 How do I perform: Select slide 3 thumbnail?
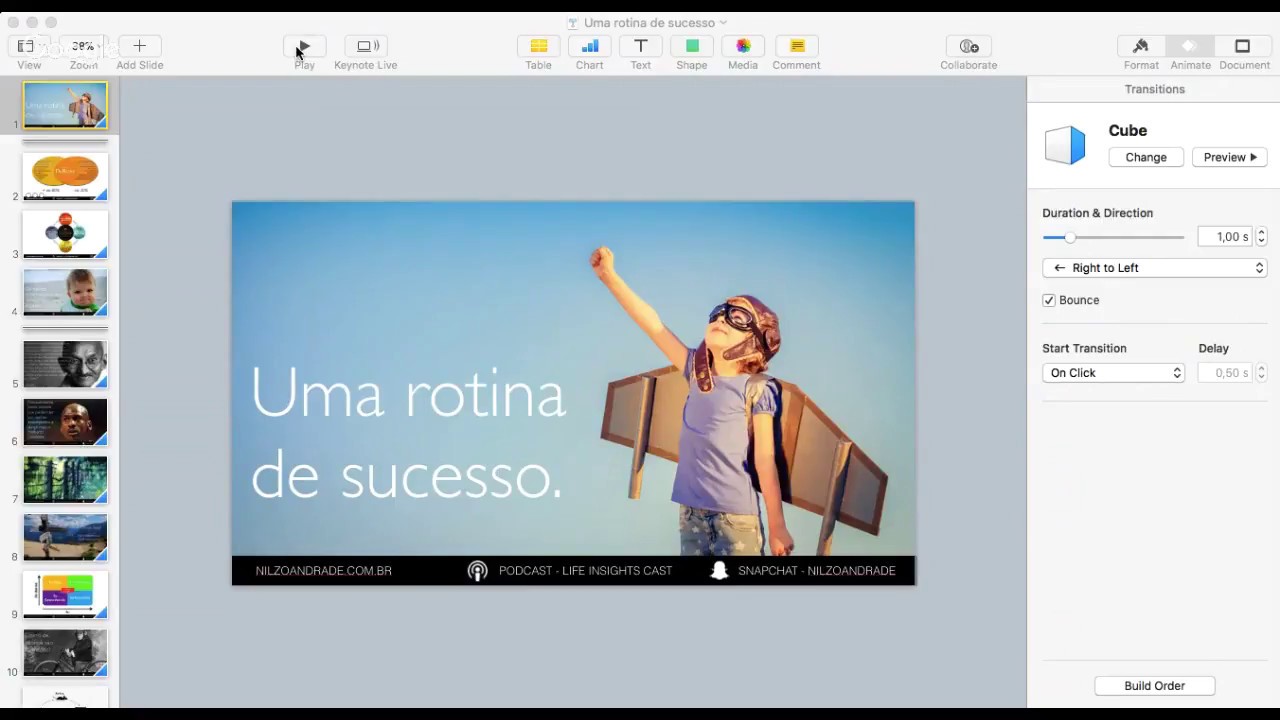65,234
